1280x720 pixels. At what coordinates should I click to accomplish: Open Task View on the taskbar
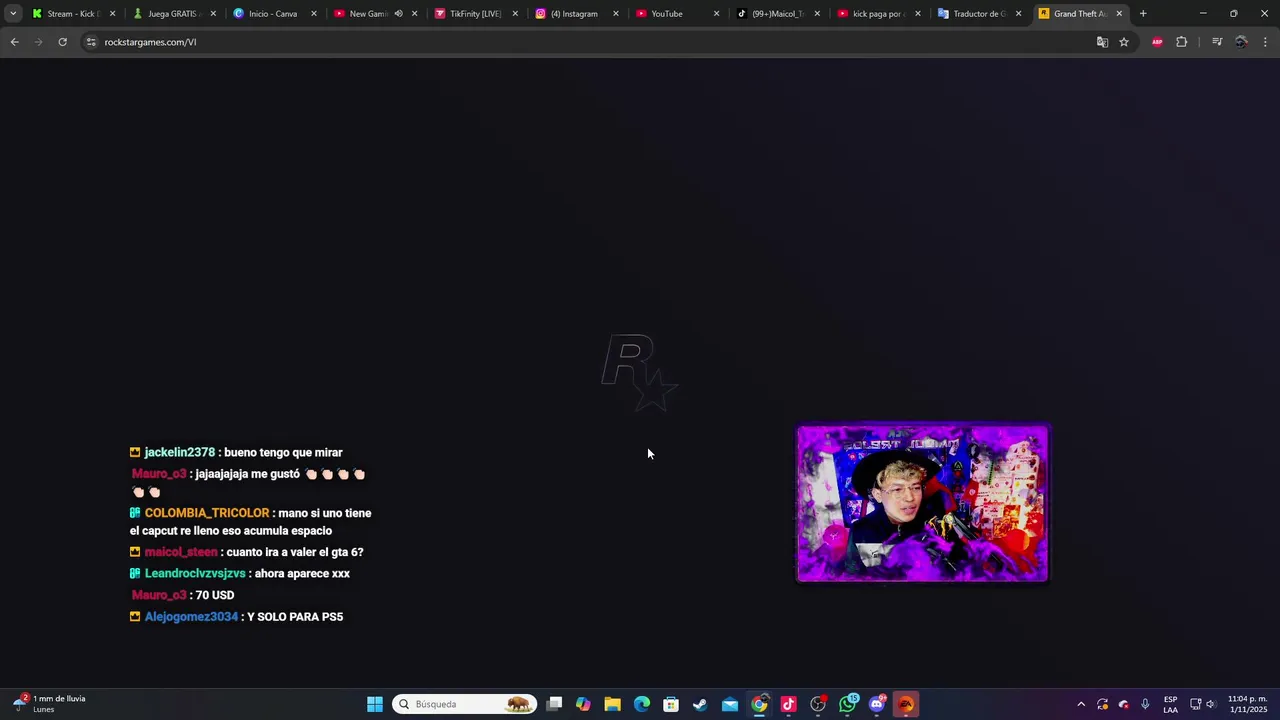click(554, 704)
